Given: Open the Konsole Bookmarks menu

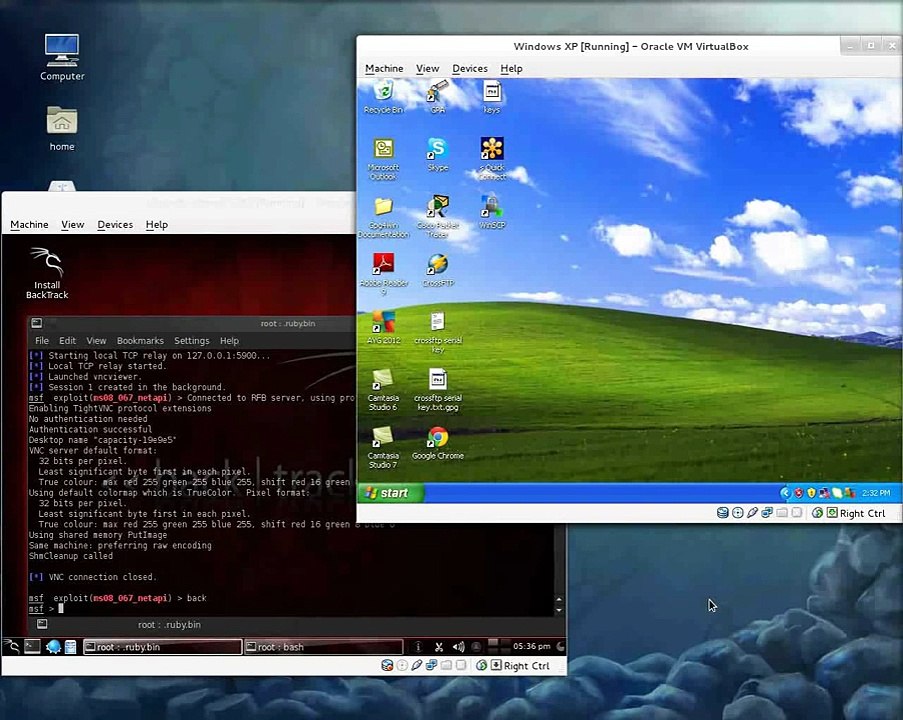Looking at the screenshot, I should click(140, 341).
